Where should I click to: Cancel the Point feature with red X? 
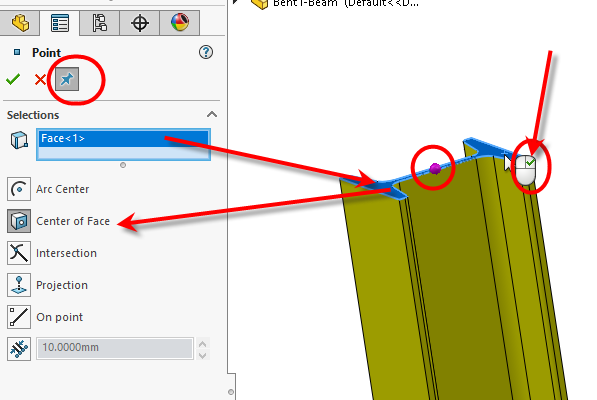pos(40,80)
